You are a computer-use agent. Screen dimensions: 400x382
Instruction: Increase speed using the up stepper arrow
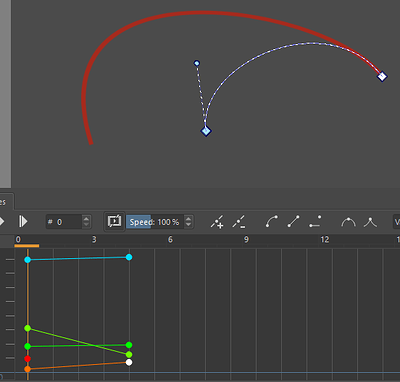pyautogui.click(x=189, y=219)
